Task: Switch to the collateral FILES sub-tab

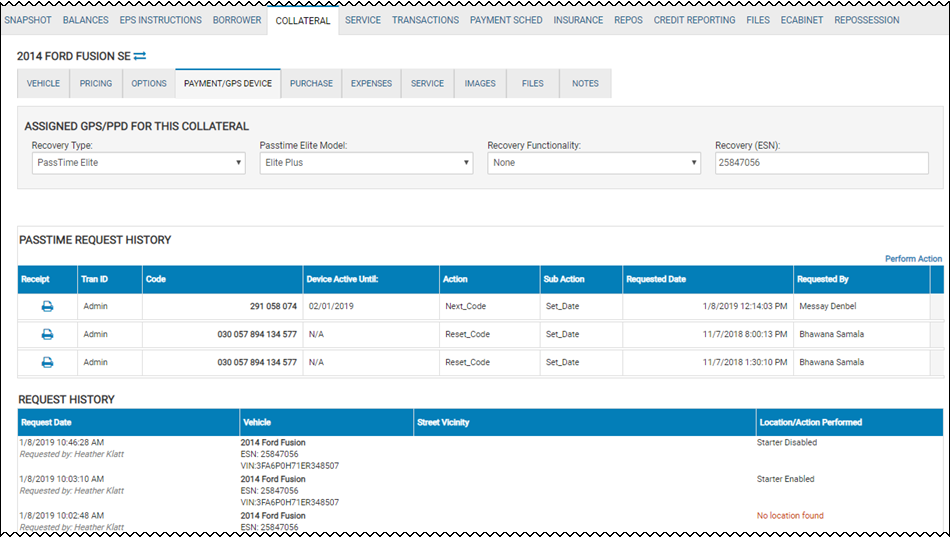Action: (533, 84)
